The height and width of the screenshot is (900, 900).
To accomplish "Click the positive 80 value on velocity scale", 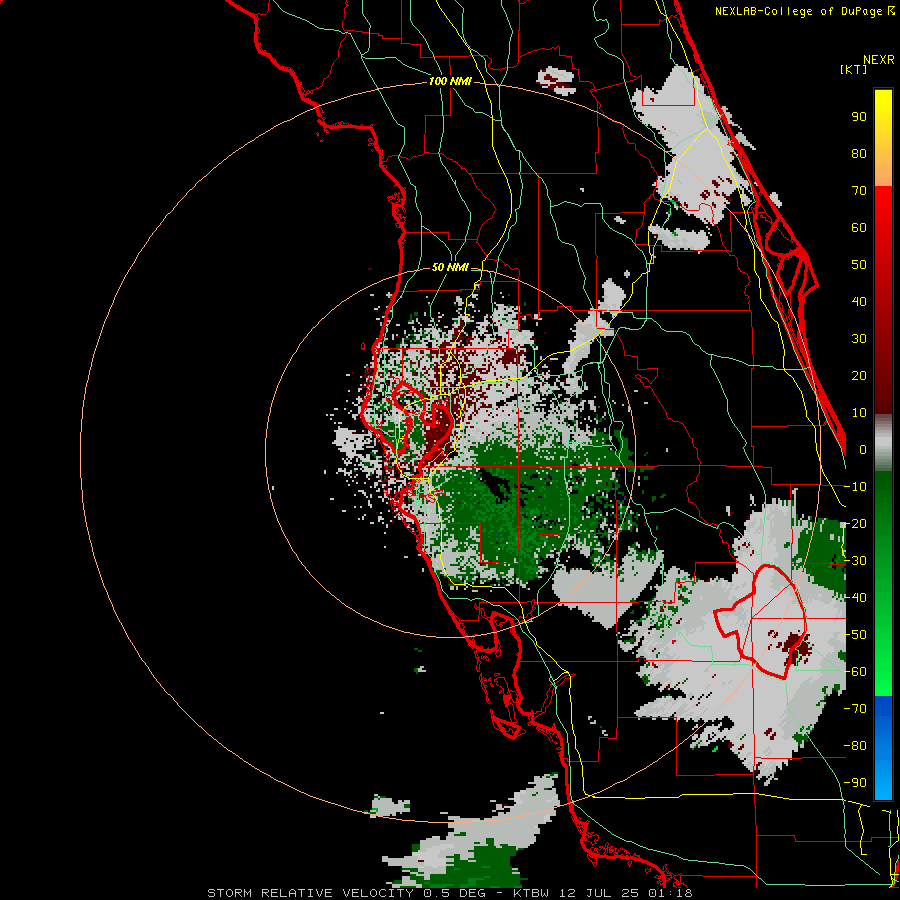I will [859, 153].
